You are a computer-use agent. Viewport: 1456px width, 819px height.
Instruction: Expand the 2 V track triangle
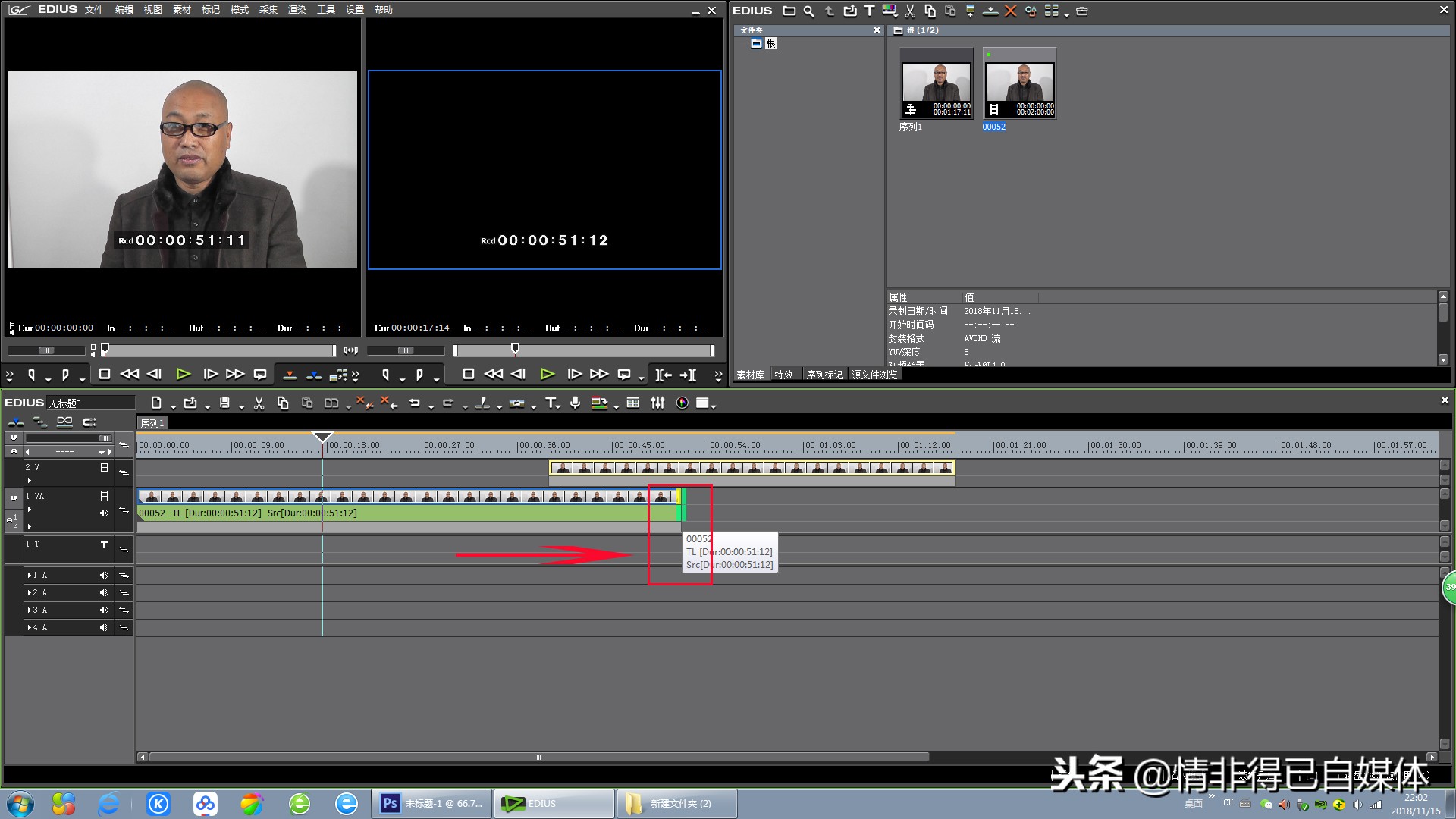(x=30, y=480)
